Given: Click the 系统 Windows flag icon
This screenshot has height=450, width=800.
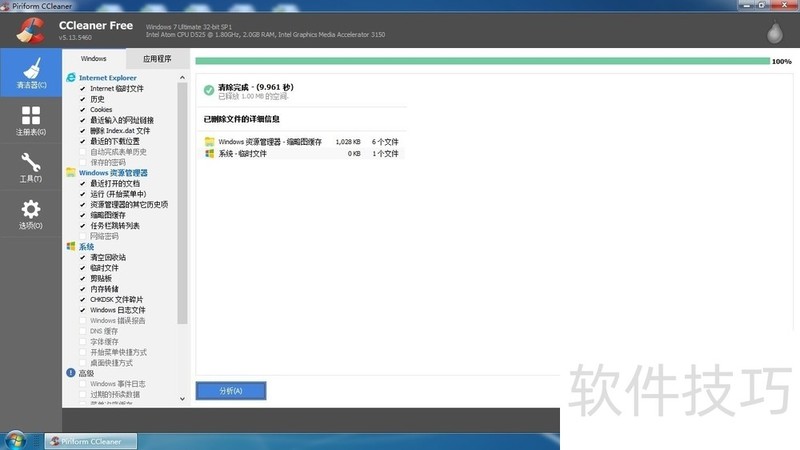Looking at the screenshot, I should (x=71, y=246).
